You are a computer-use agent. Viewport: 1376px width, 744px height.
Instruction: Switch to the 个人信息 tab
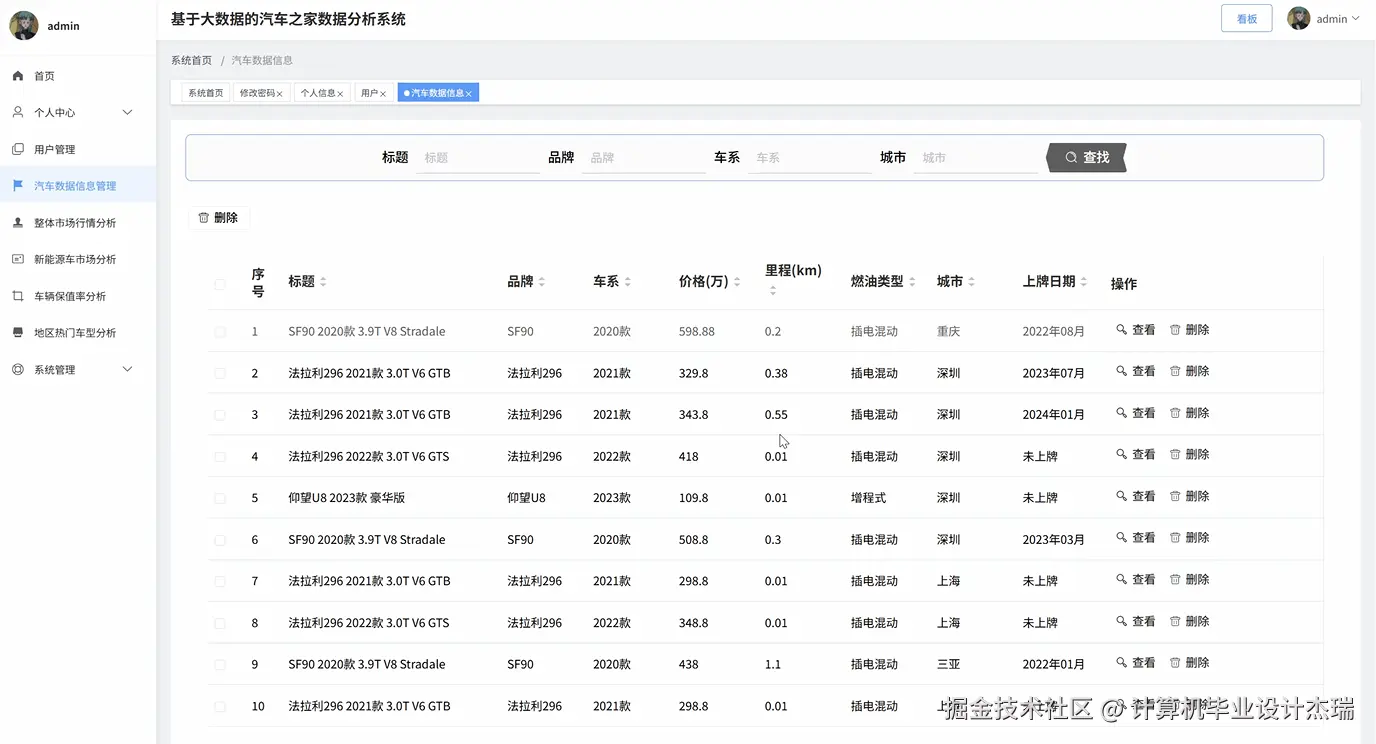pos(322,93)
